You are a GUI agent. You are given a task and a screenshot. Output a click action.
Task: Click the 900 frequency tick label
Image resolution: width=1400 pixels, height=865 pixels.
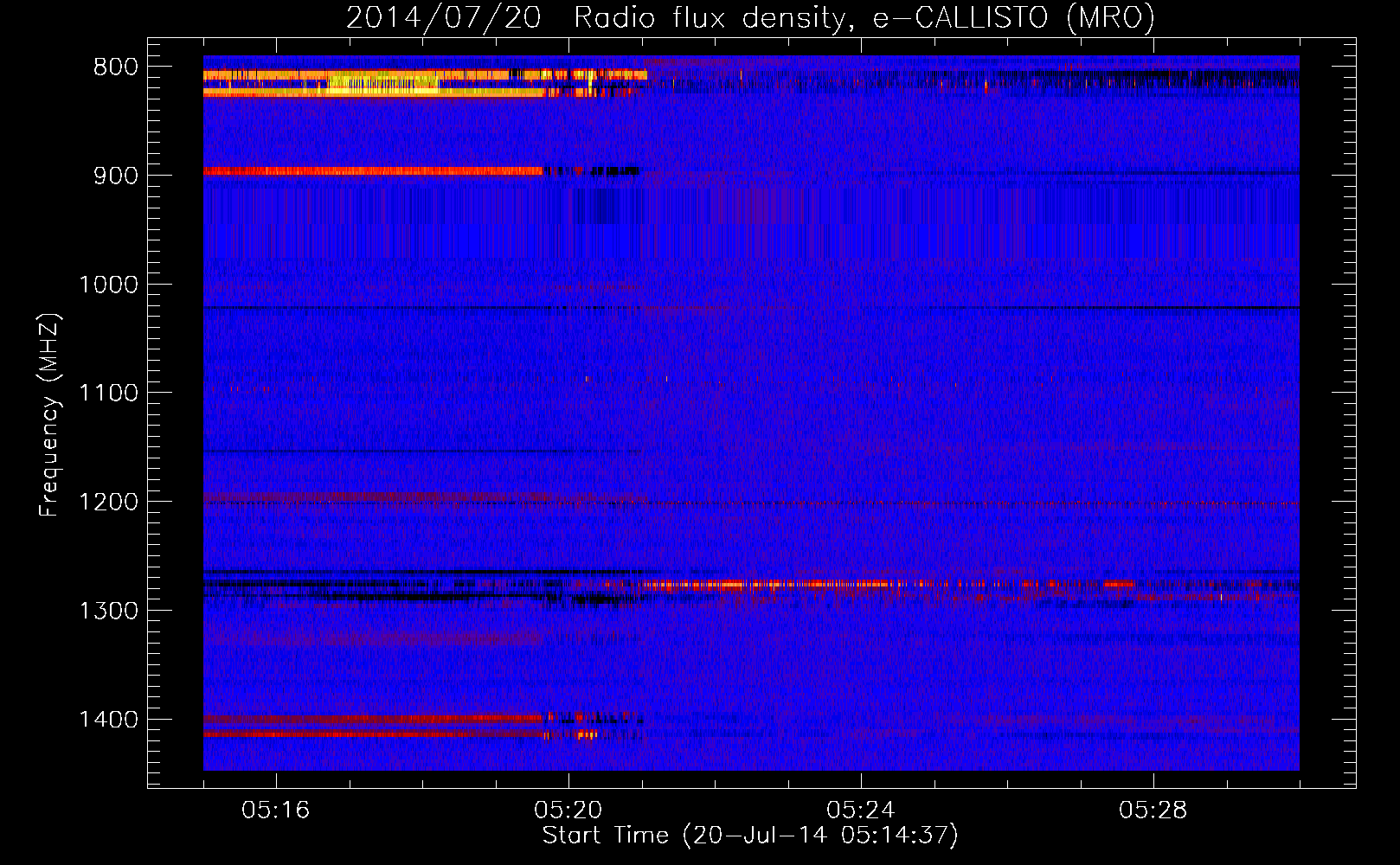(x=115, y=176)
